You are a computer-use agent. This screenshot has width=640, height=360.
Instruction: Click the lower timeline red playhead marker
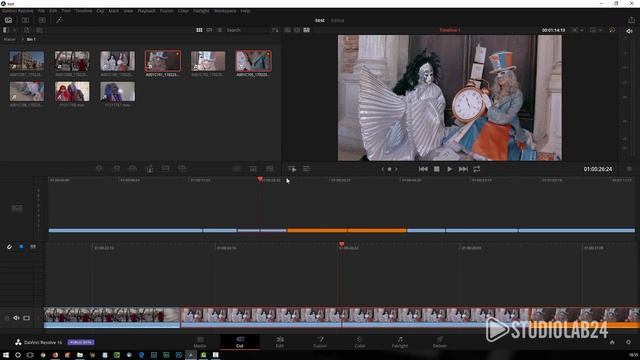pyautogui.click(x=341, y=244)
